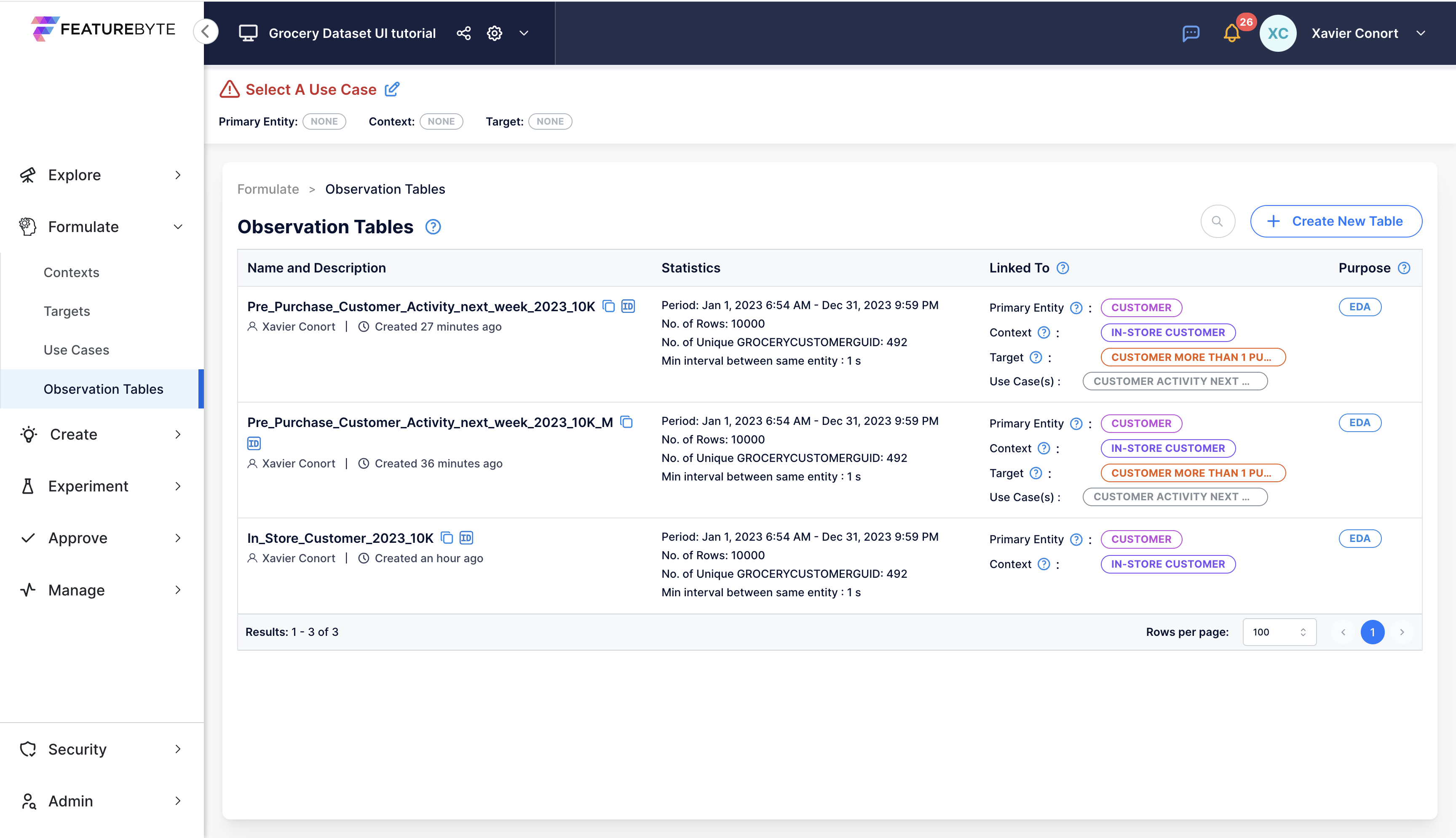The width and height of the screenshot is (1456, 838).
Task: Open Rows per page 100 dropdown
Action: 1279,632
